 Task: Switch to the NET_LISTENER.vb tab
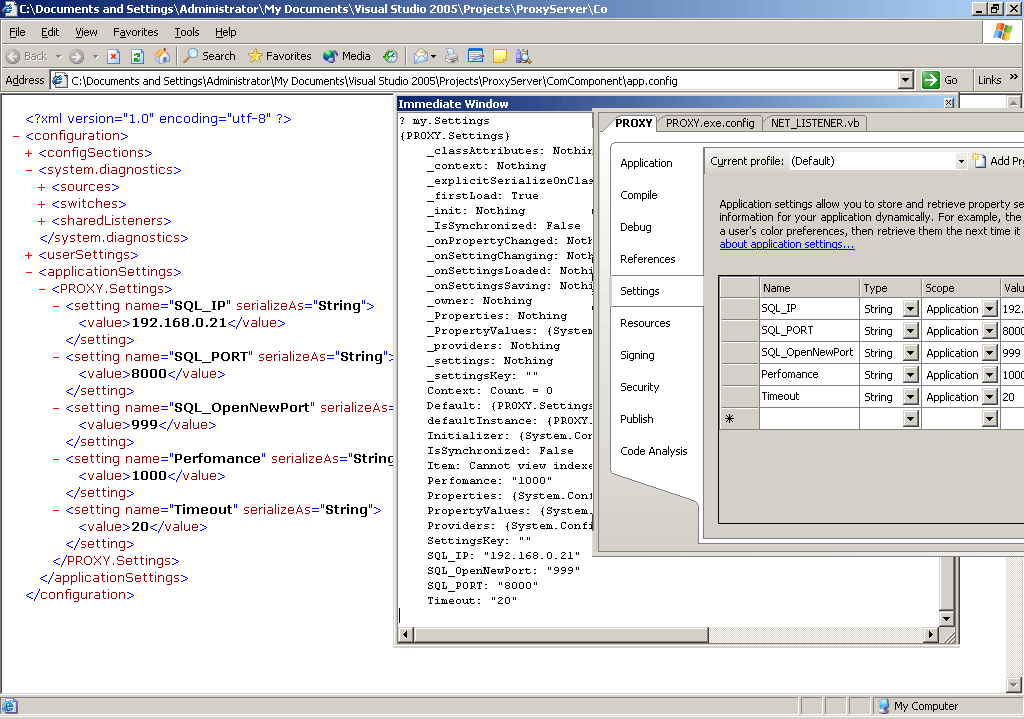pos(815,123)
